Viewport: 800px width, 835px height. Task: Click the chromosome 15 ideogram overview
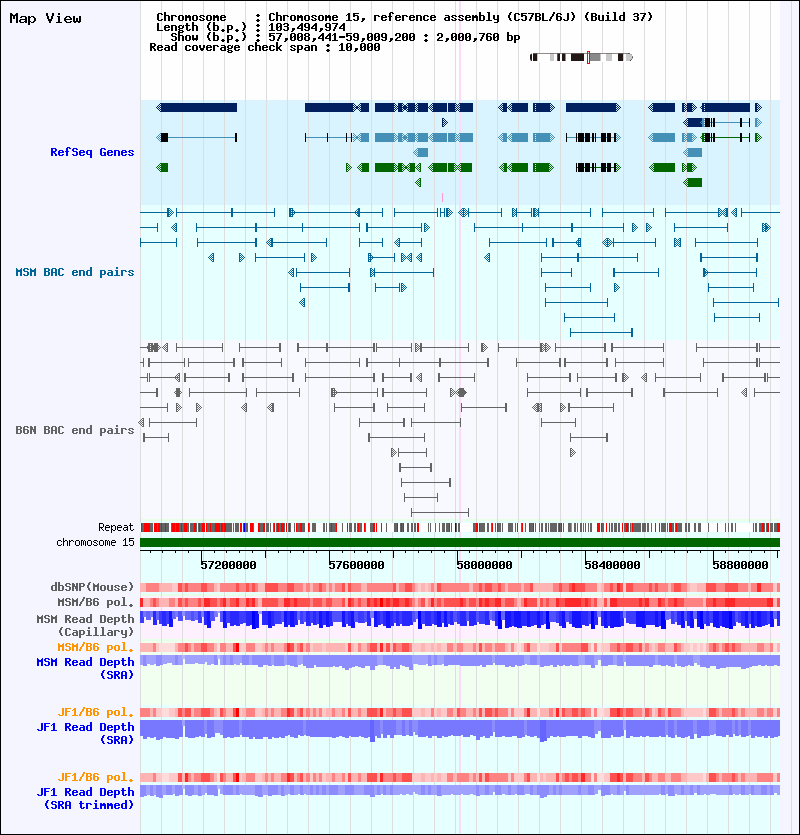(x=581, y=57)
